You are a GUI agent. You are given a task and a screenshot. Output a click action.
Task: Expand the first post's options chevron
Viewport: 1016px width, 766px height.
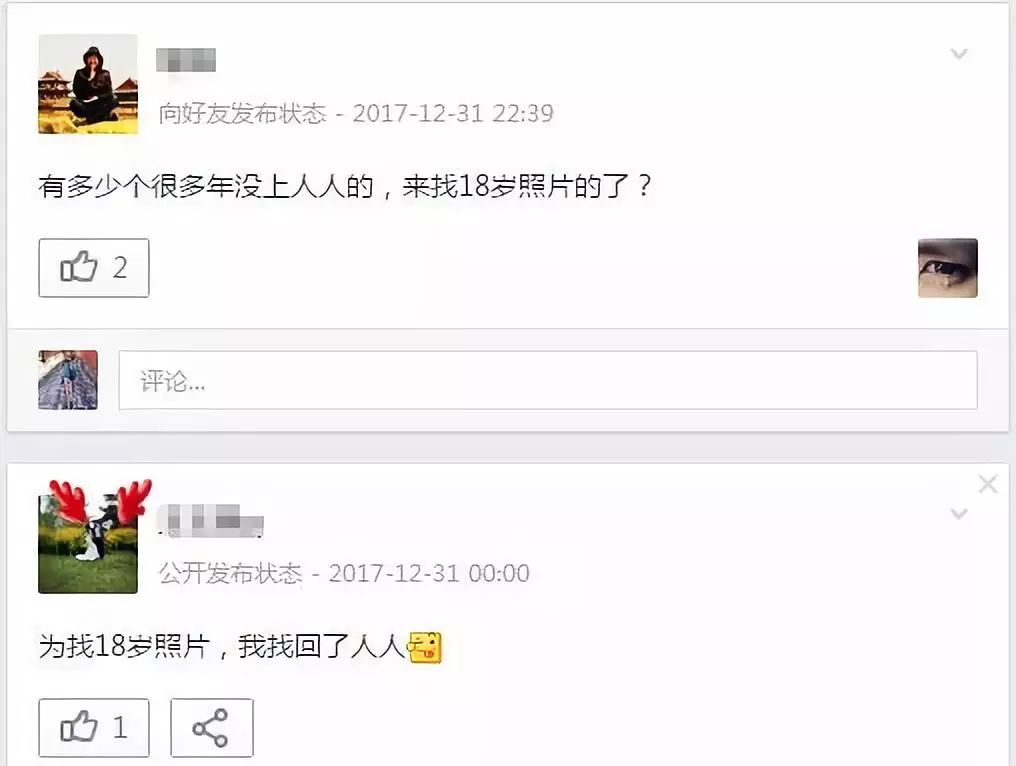pos(959,54)
